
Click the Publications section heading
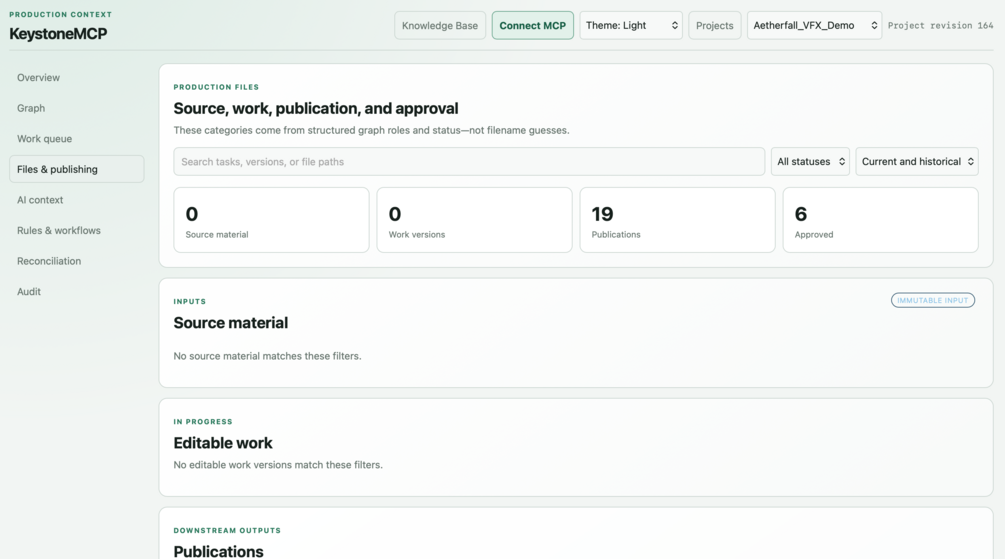pyautogui.click(x=219, y=551)
